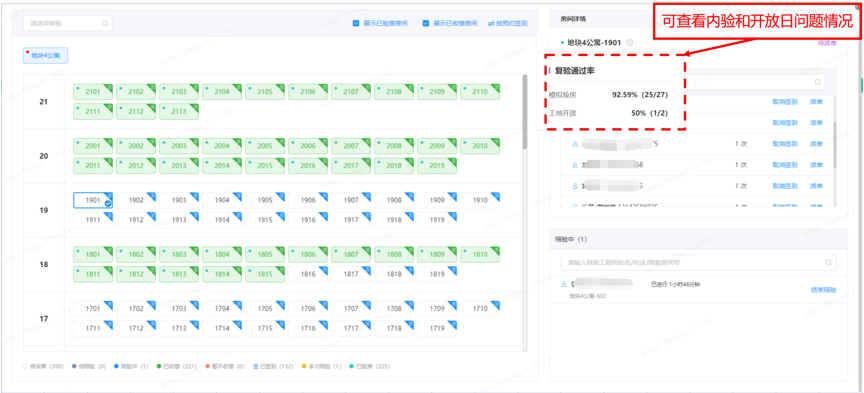Select room 1701
The image size is (864, 393).
(x=93, y=309)
